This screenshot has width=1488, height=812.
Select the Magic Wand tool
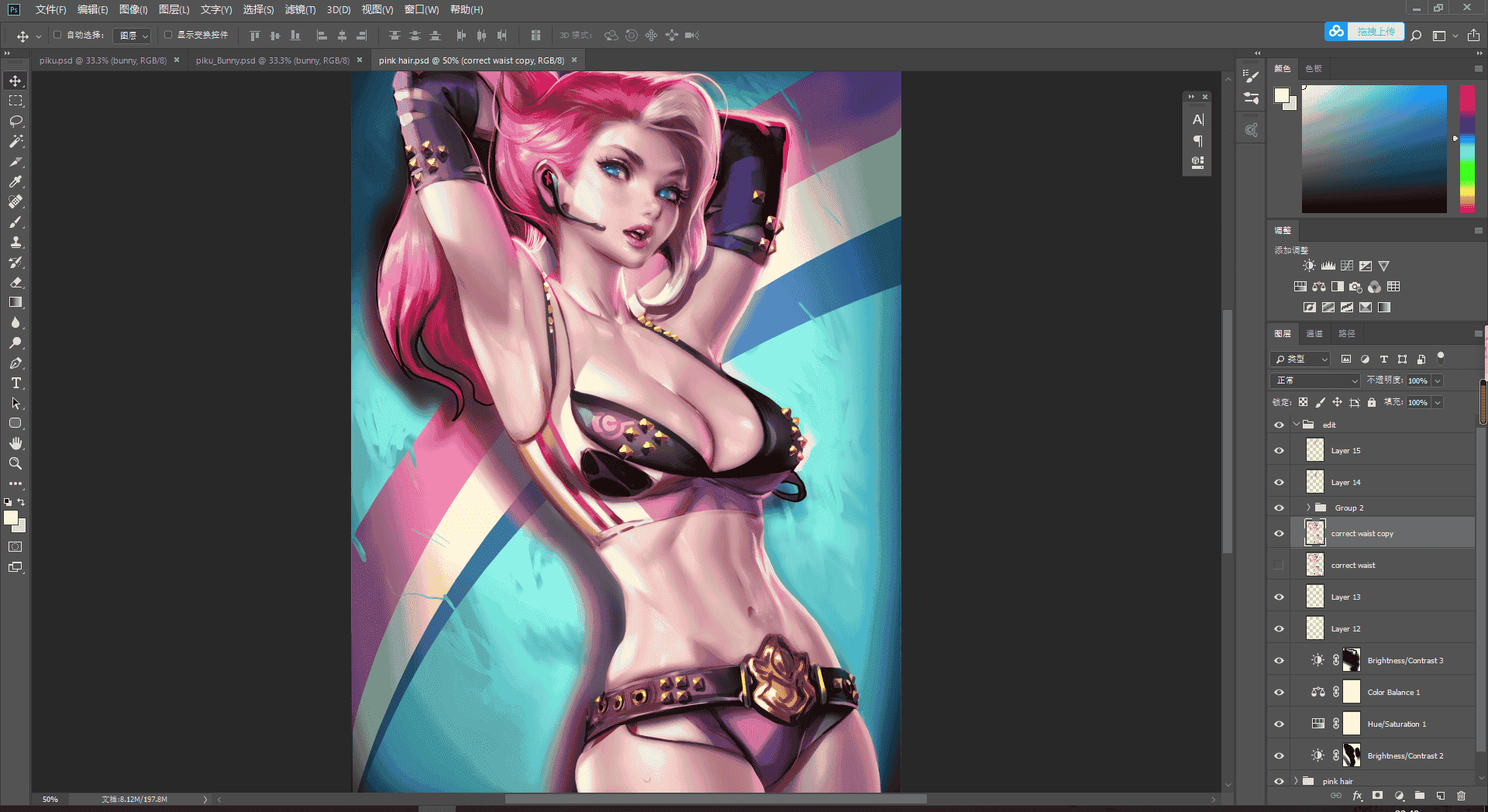pos(15,141)
